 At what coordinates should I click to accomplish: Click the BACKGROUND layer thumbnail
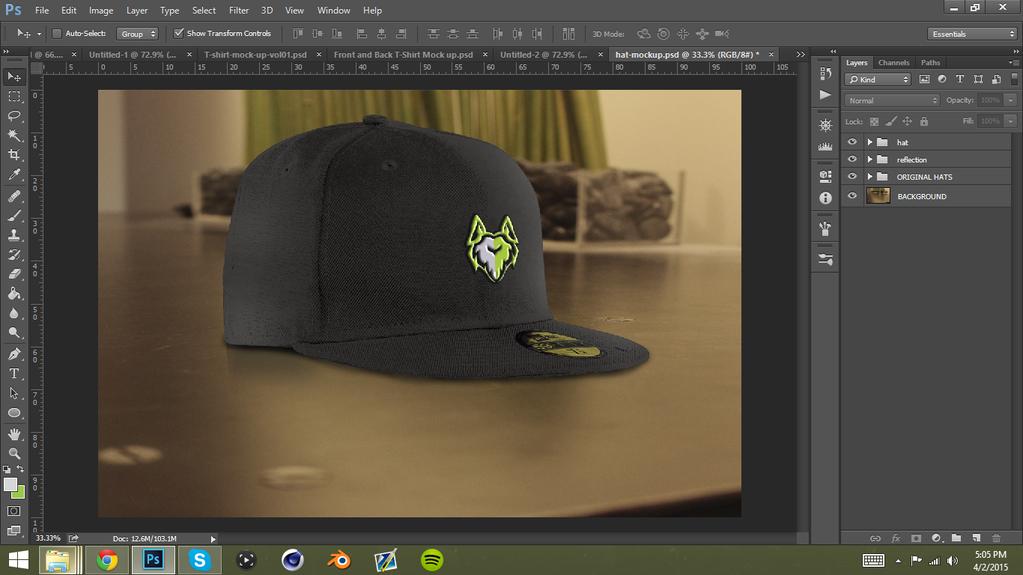click(878, 196)
